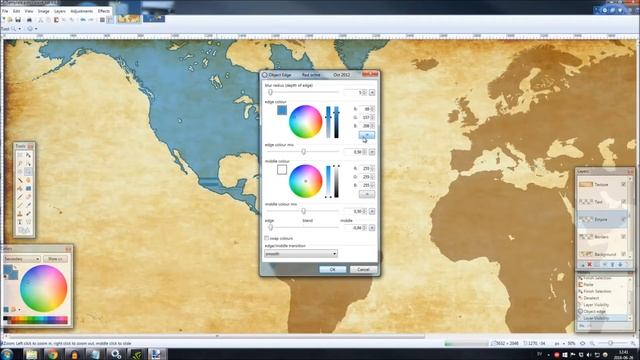Viewport: 640px width, 360px height.
Task: Click the Undo arrow in the toolbar
Action: [x=83, y=20]
